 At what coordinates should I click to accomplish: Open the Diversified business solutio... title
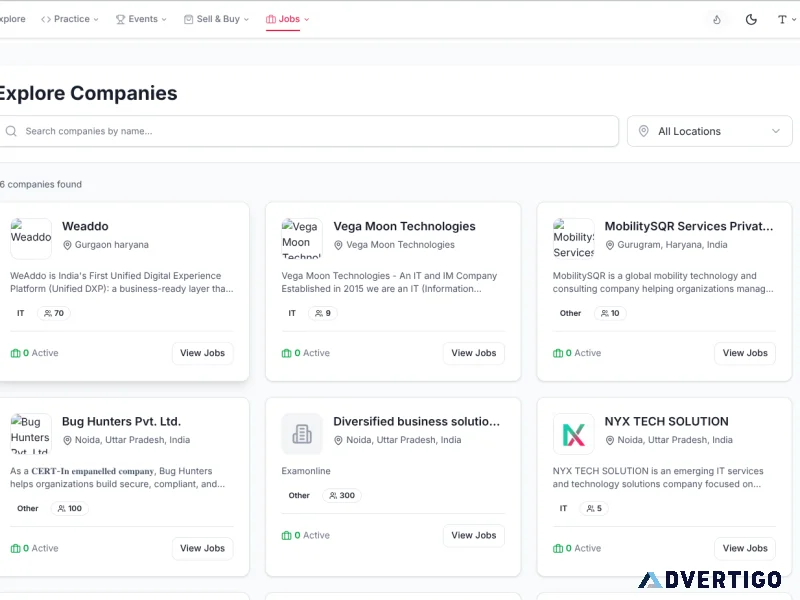pyautogui.click(x=416, y=421)
